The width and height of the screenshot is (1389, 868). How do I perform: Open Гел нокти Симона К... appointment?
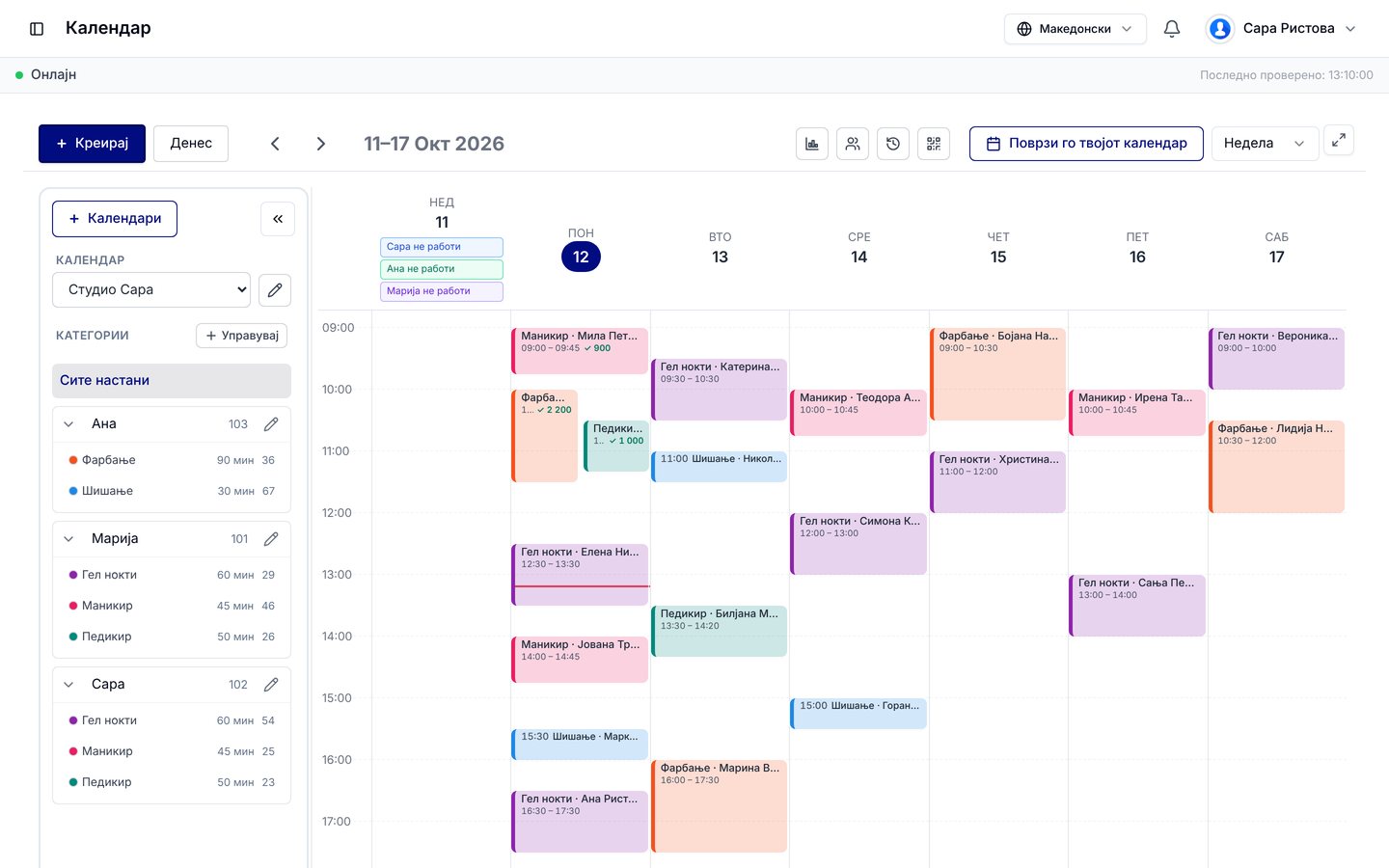[x=858, y=544]
